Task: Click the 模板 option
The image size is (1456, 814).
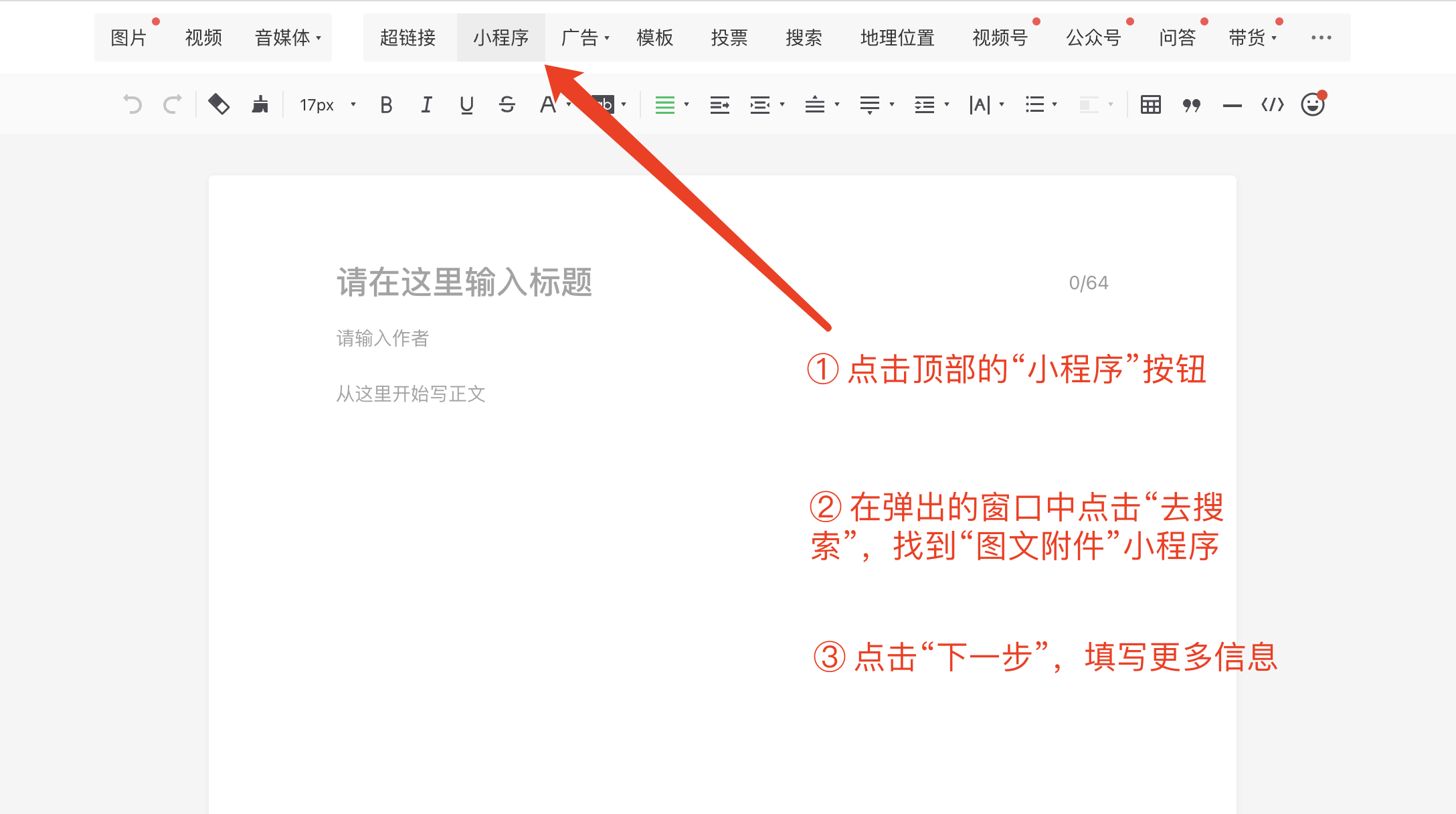Action: click(x=654, y=37)
